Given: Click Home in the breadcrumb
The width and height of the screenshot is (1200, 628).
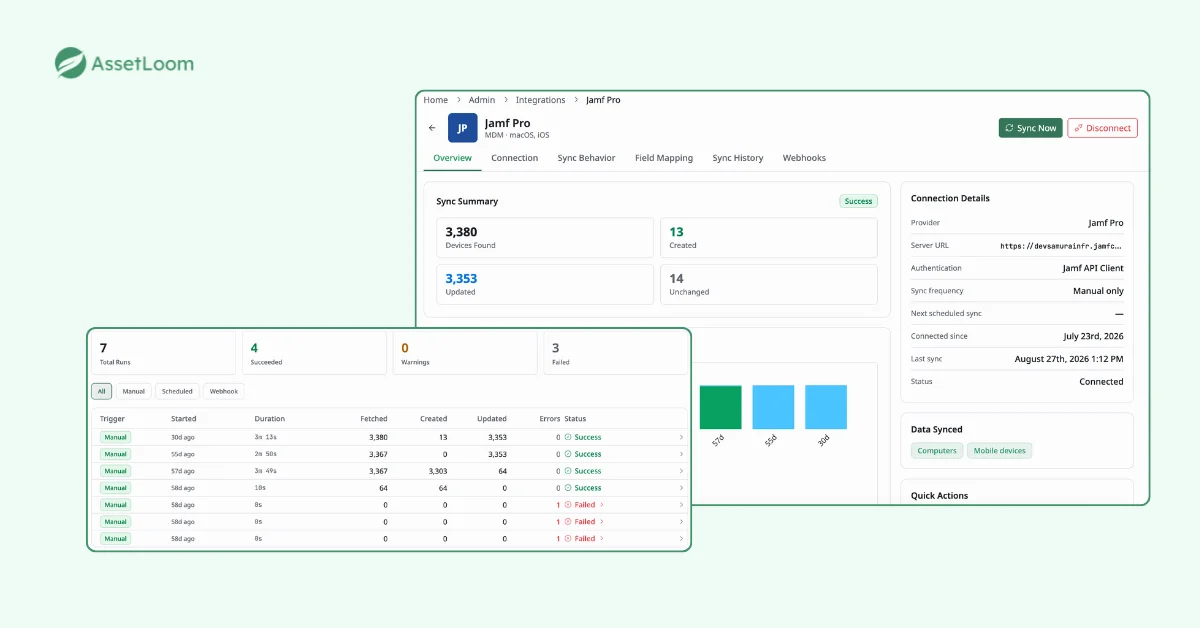Looking at the screenshot, I should coord(435,100).
